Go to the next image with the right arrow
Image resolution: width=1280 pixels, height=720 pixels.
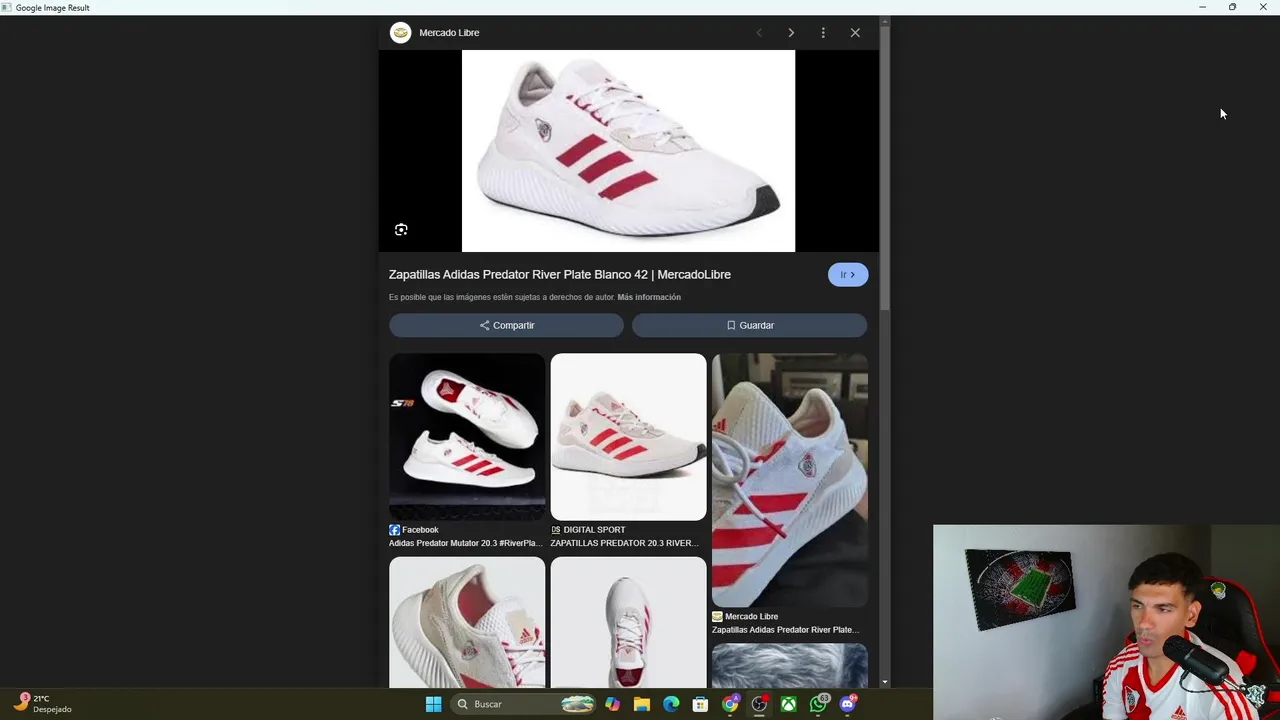pos(791,33)
